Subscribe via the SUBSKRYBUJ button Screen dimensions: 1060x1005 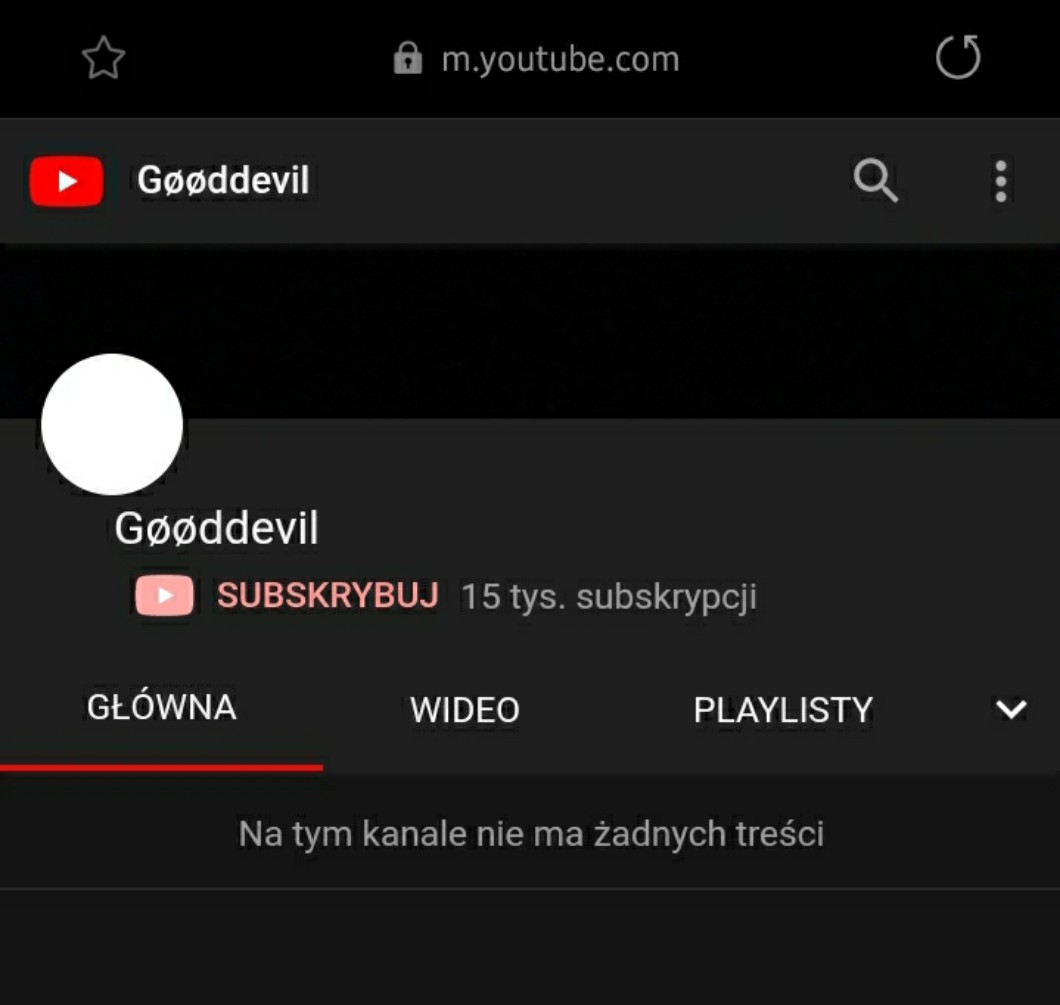[x=328, y=595]
